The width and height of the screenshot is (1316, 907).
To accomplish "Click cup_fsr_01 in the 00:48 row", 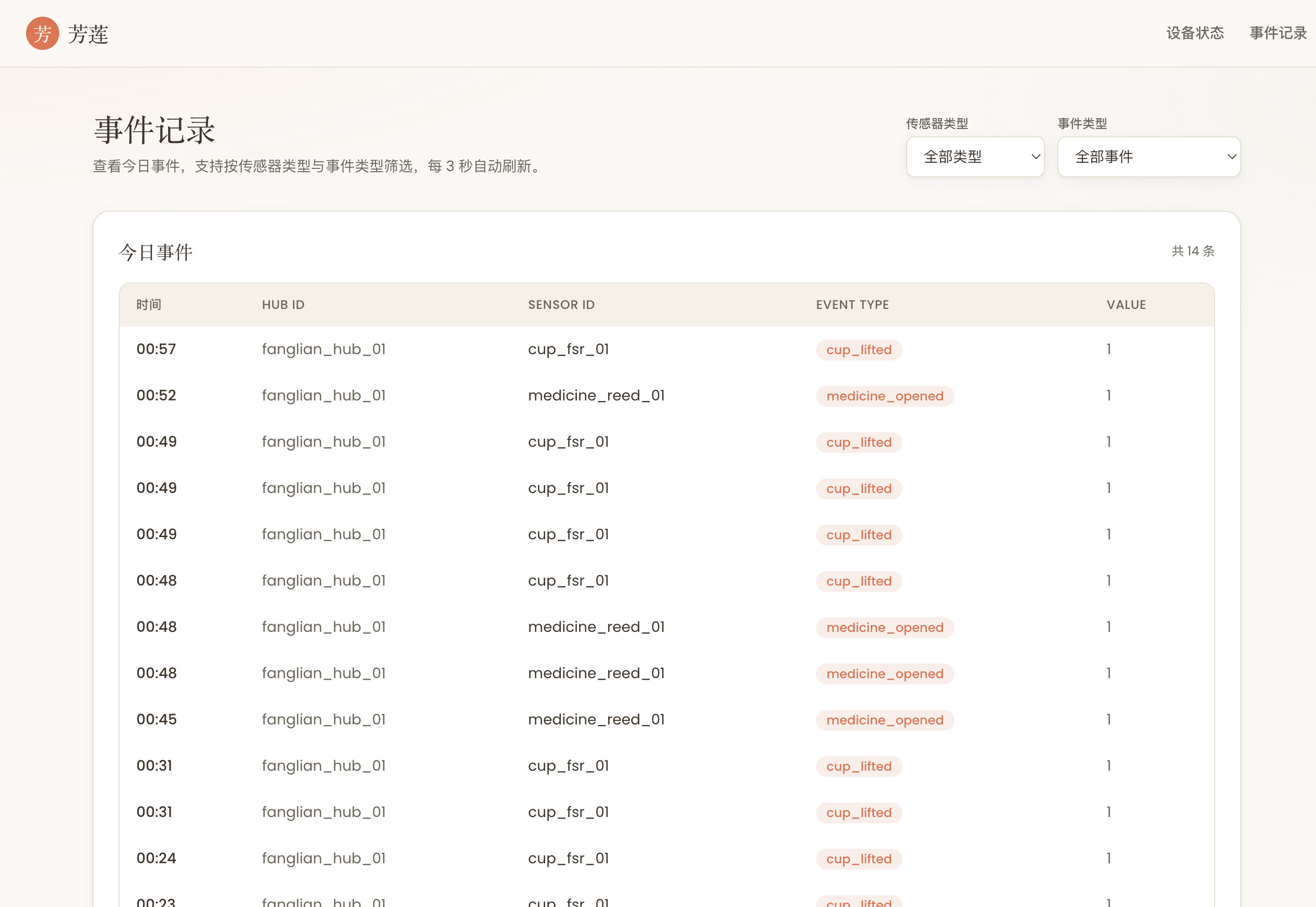I will pyautogui.click(x=568, y=581).
